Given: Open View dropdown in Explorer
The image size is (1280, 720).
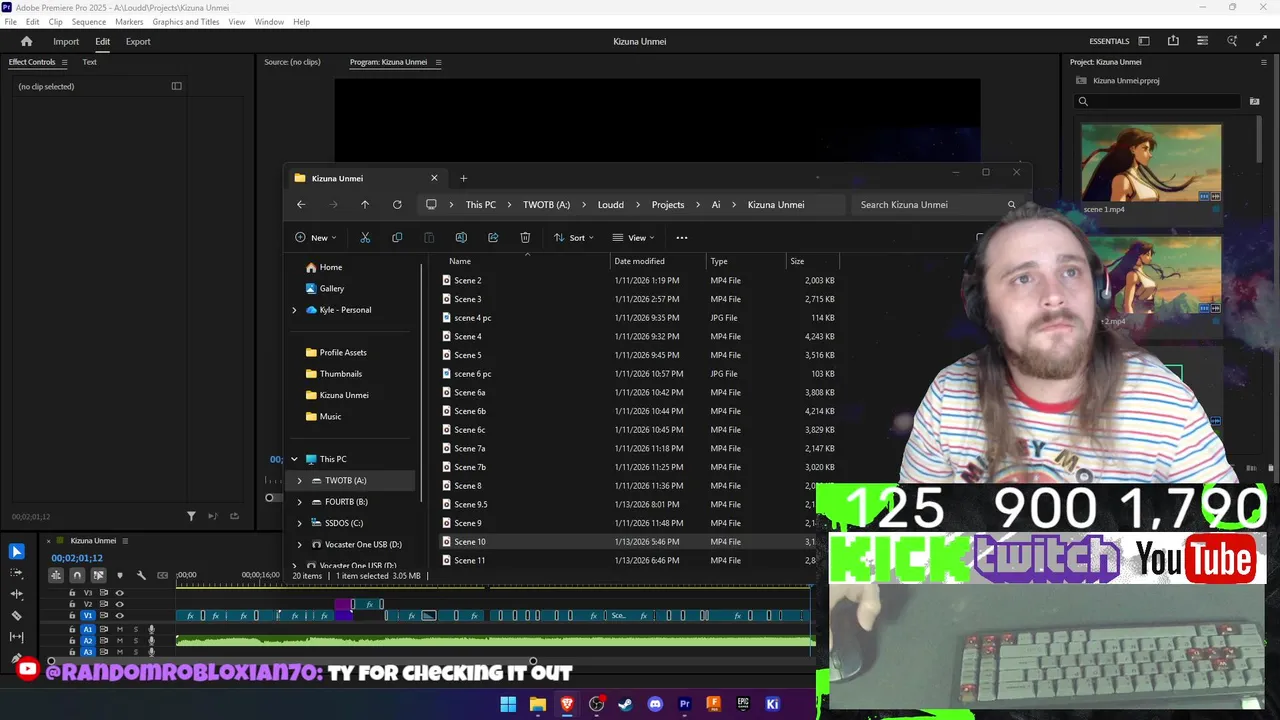Looking at the screenshot, I should click(x=634, y=237).
